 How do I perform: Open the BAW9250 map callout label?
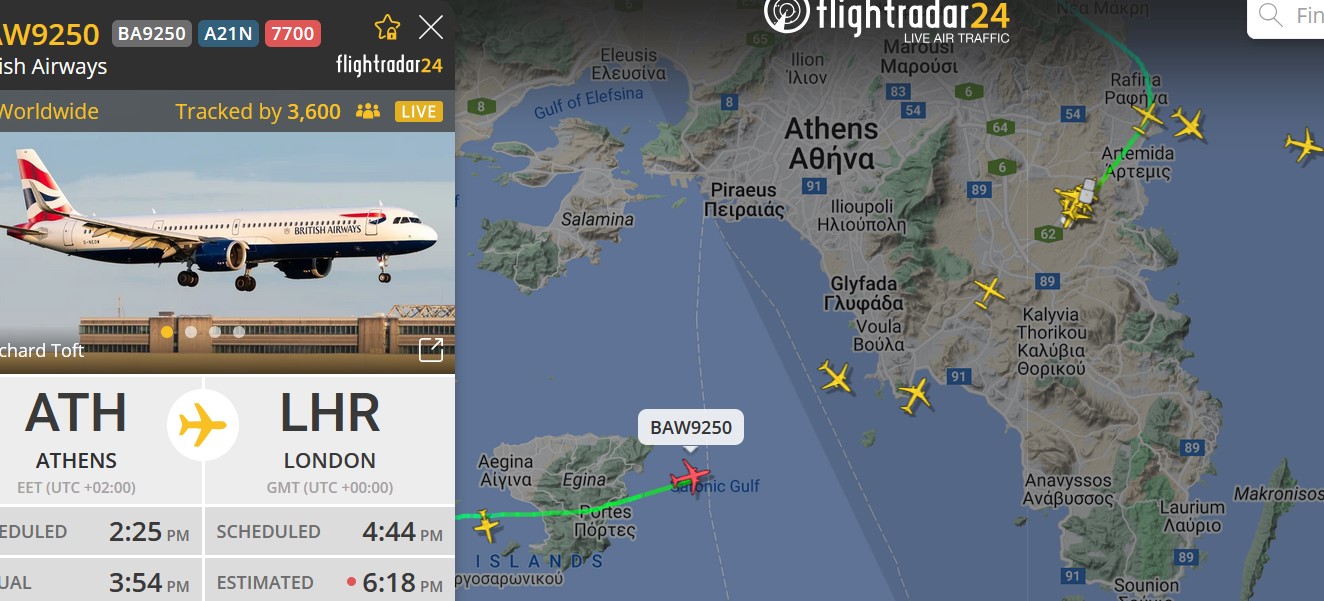691,428
